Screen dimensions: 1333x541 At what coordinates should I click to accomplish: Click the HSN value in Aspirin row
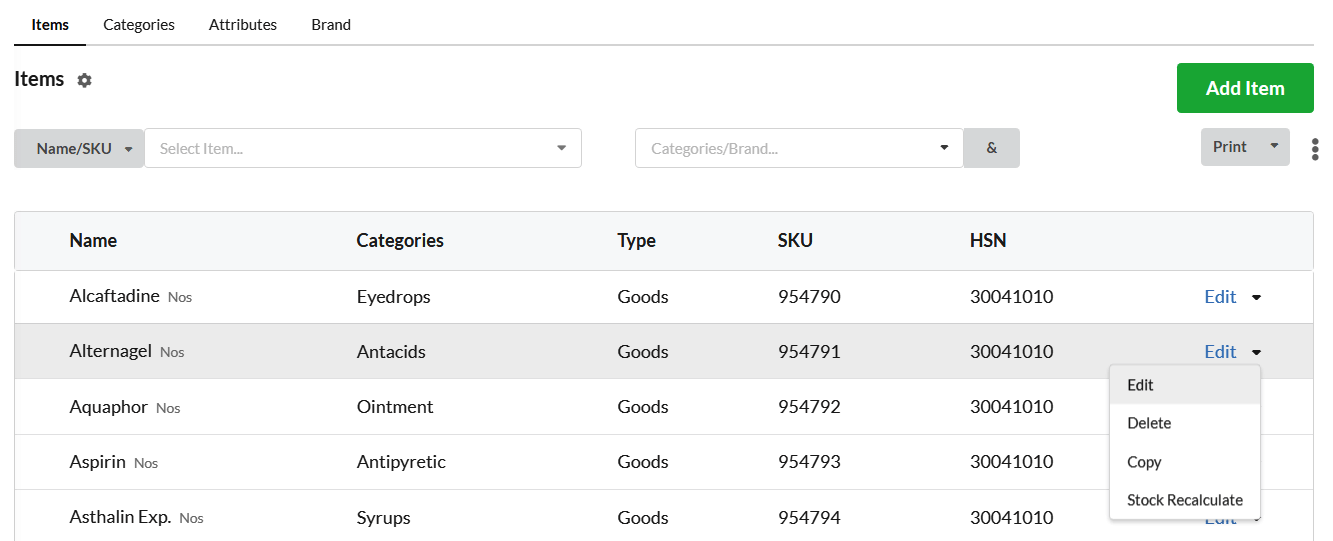click(1011, 462)
